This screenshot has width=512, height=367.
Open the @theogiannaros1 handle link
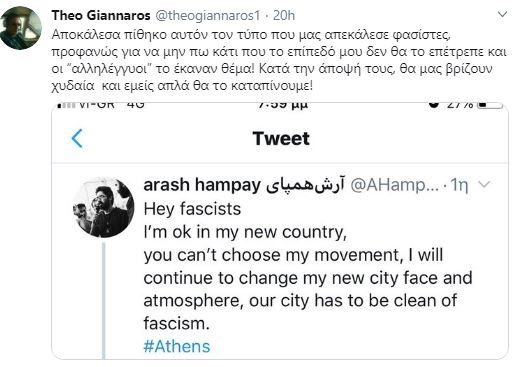click(207, 16)
